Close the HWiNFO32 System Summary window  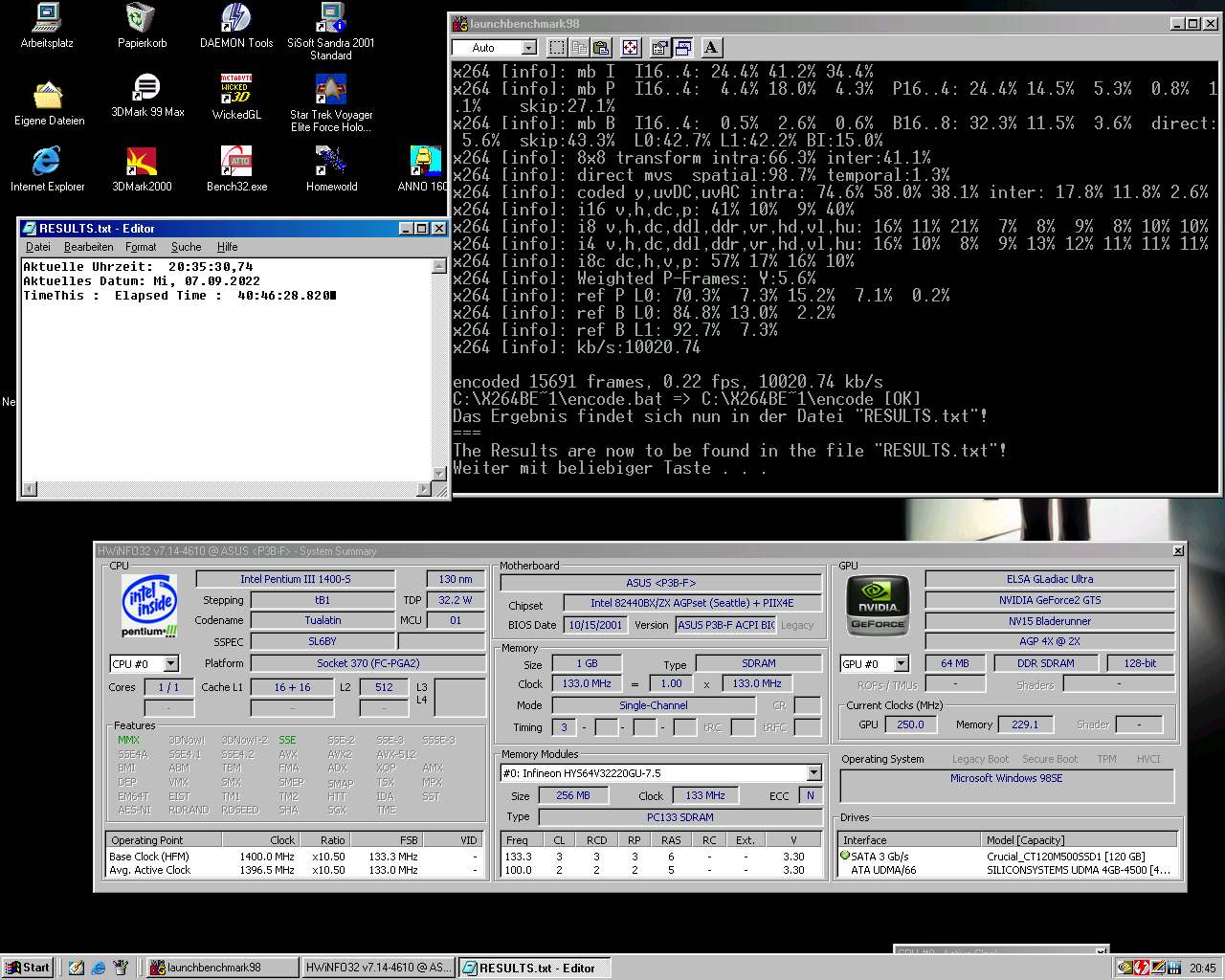1177,551
